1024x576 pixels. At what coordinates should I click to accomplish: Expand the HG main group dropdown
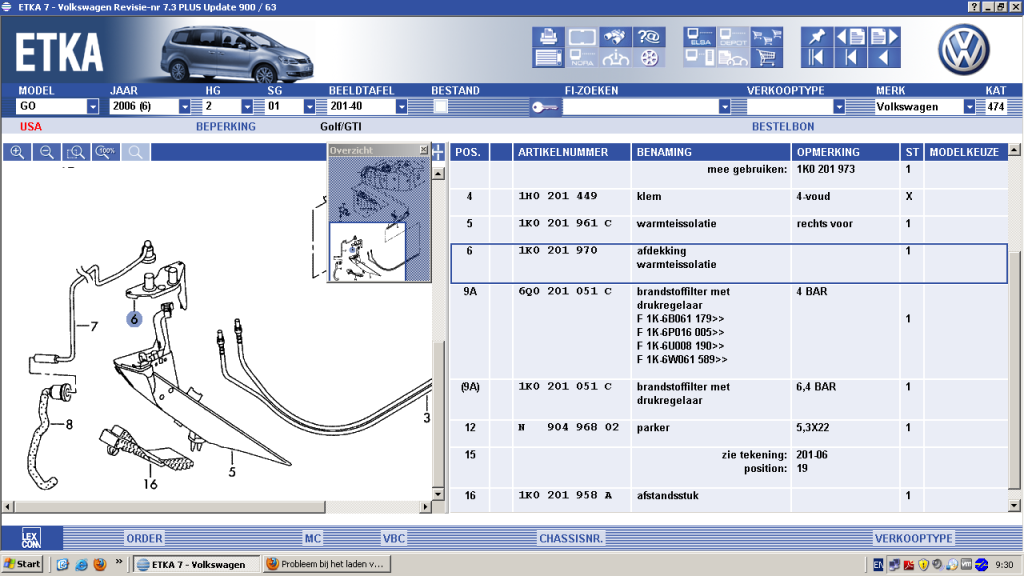pos(247,106)
